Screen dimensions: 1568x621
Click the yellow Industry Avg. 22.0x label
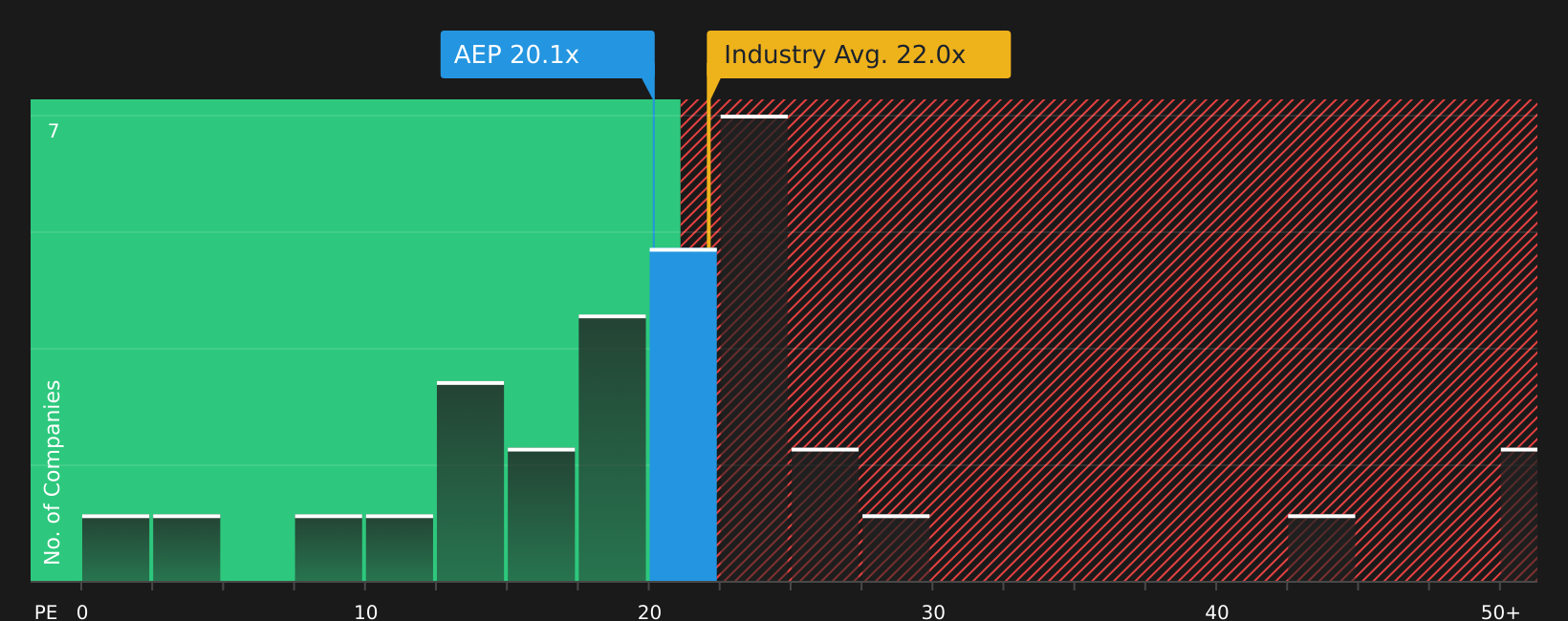(859, 54)
